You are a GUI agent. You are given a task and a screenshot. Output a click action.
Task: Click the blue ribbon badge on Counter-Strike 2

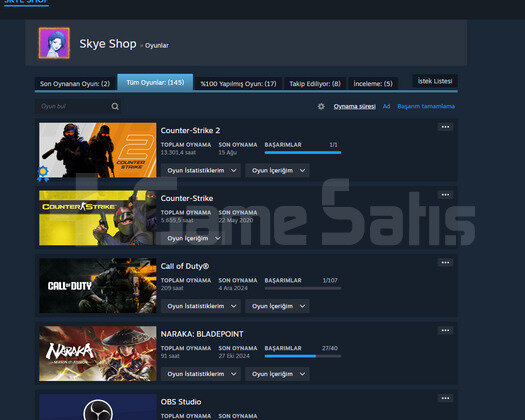tap(43, 173)
